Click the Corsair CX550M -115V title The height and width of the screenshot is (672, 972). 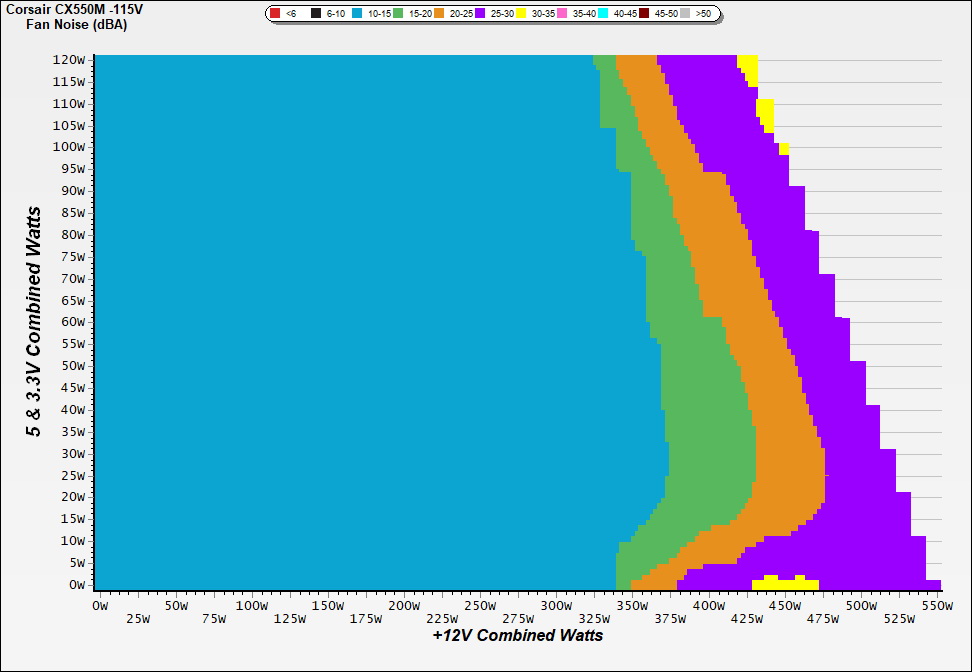click(66, 9)
